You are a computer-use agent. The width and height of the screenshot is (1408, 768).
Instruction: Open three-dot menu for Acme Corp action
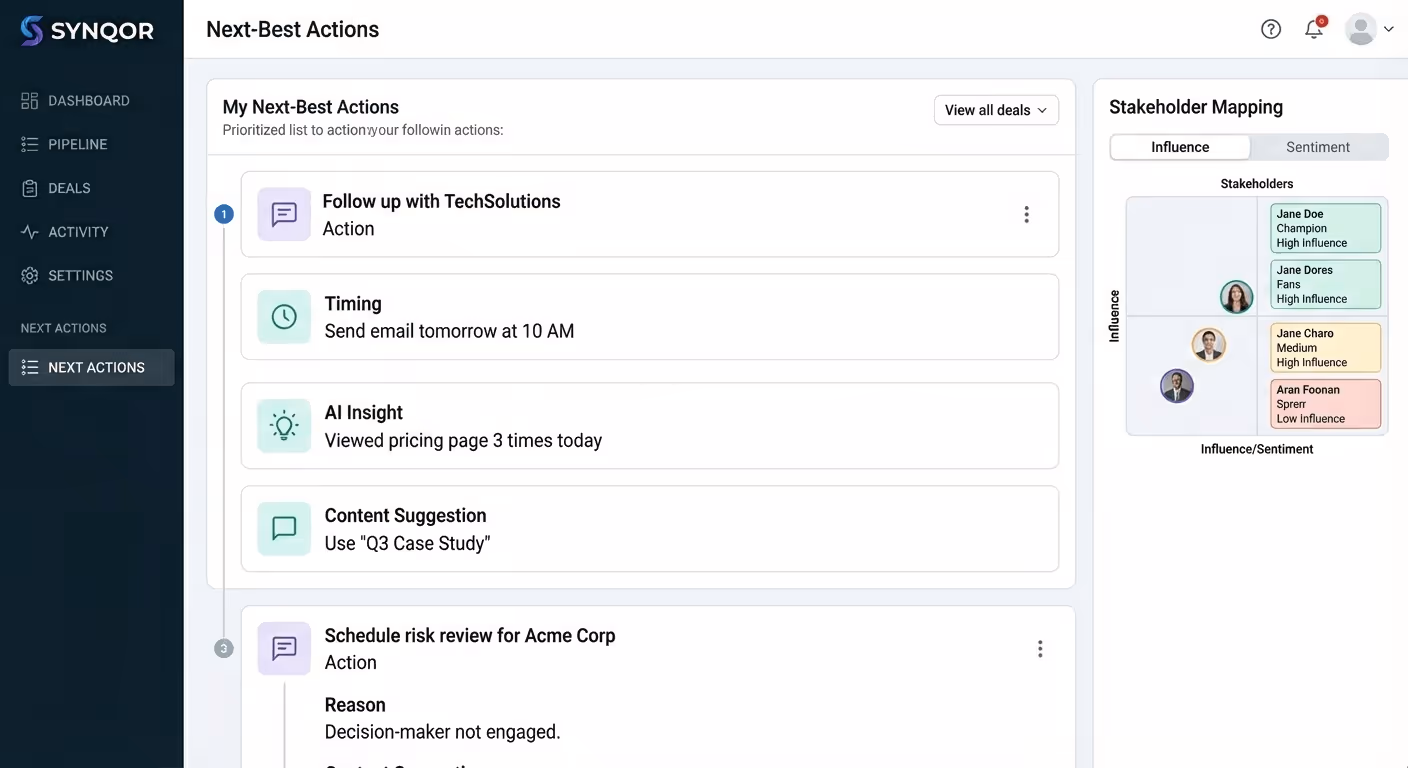point(1040,649)
